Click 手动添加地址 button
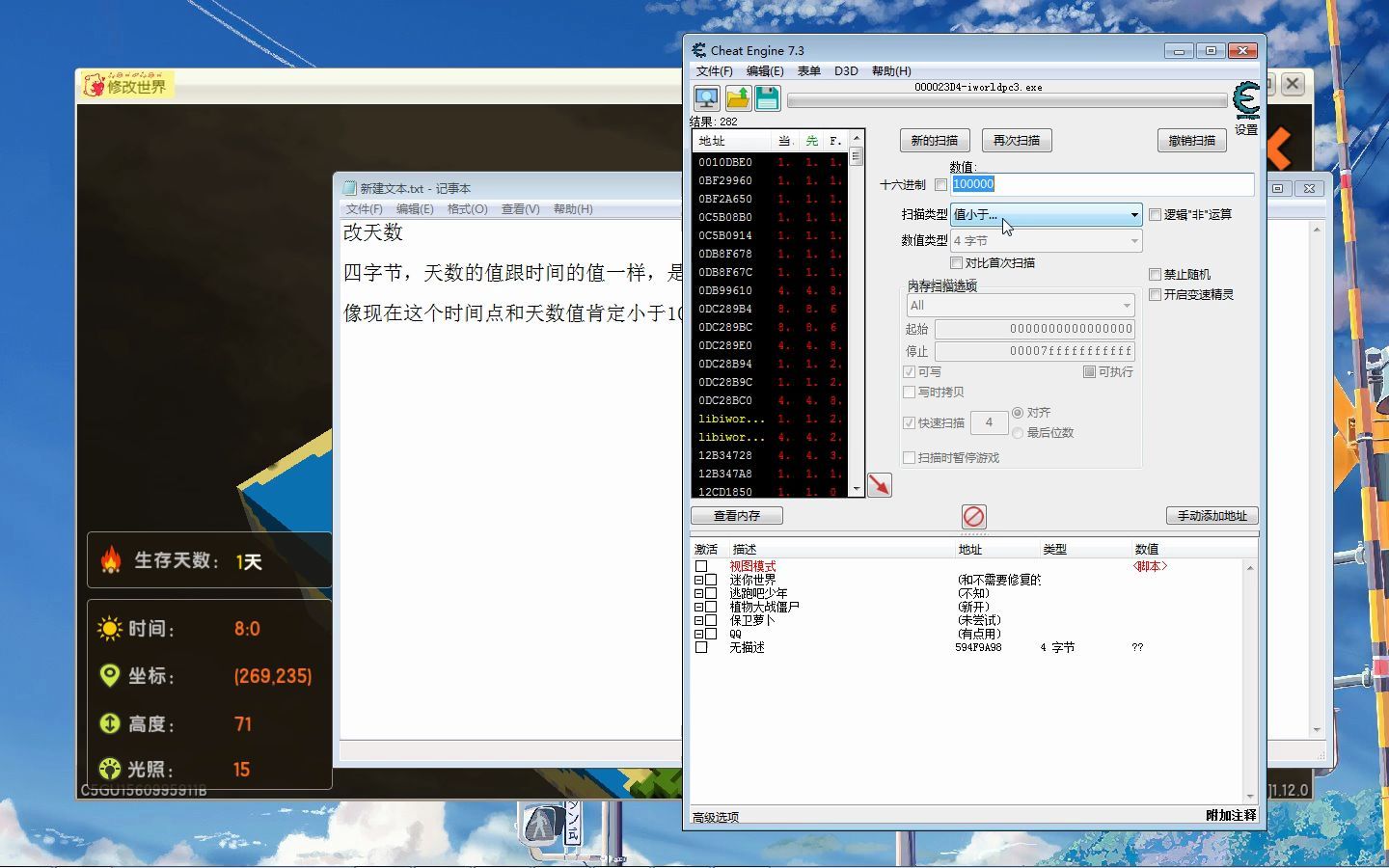This screenshot has width=1389, height=868. click(1212, 516)
